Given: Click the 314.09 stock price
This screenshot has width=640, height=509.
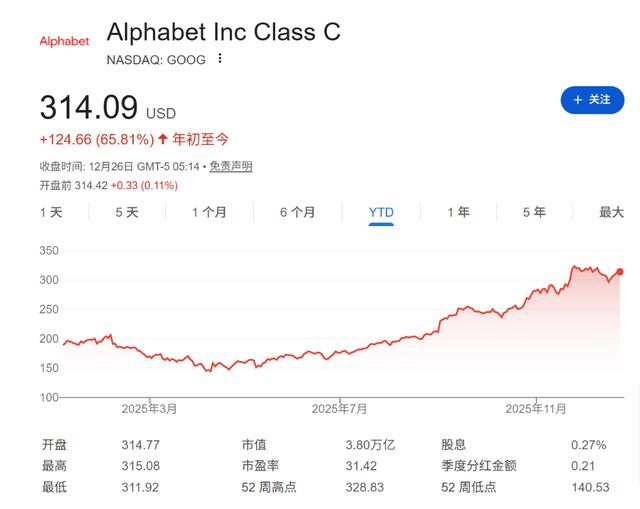Looking at the screenshot, I should point(88,107).
